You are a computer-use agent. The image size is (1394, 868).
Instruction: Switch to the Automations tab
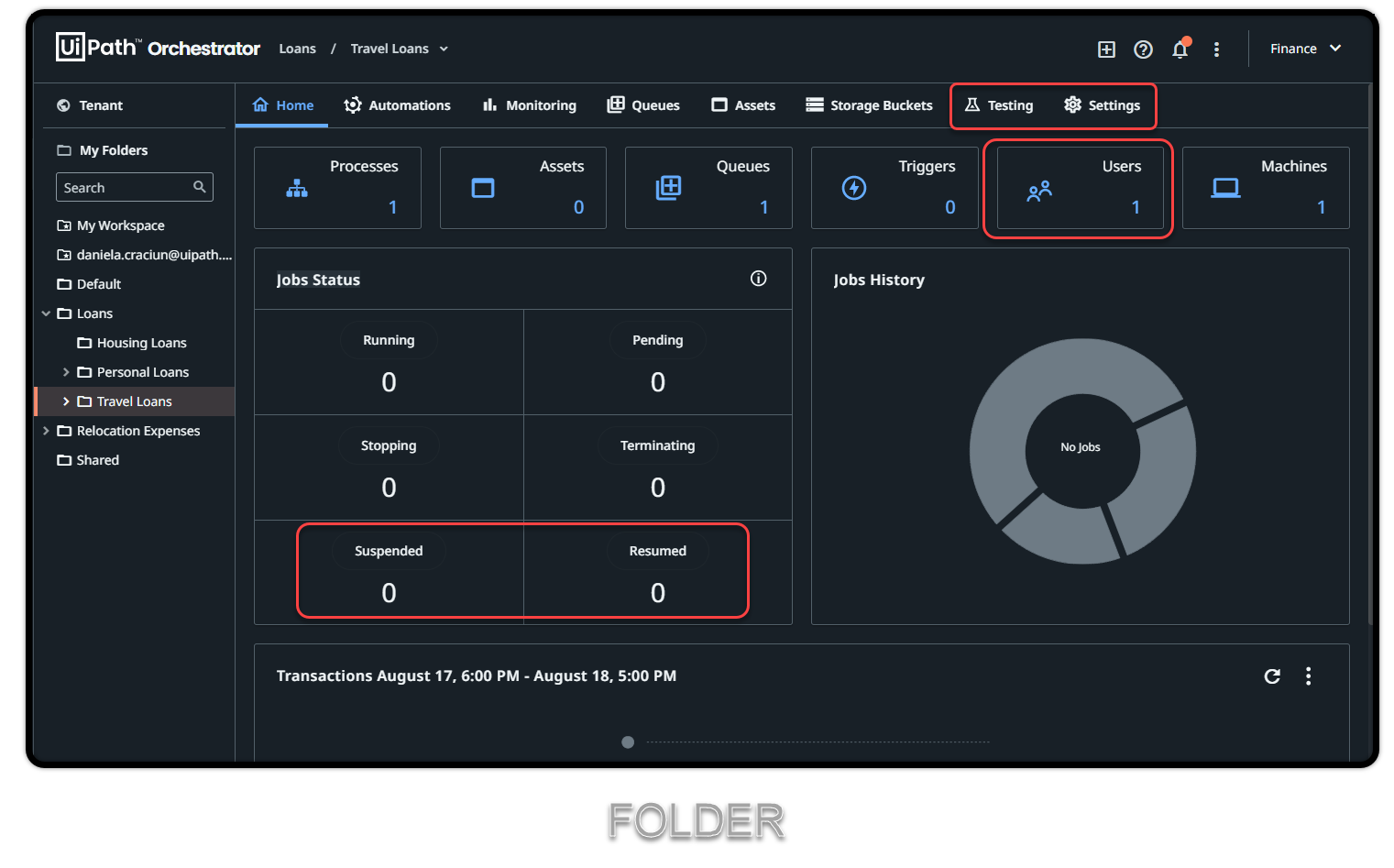coord(397,105)
